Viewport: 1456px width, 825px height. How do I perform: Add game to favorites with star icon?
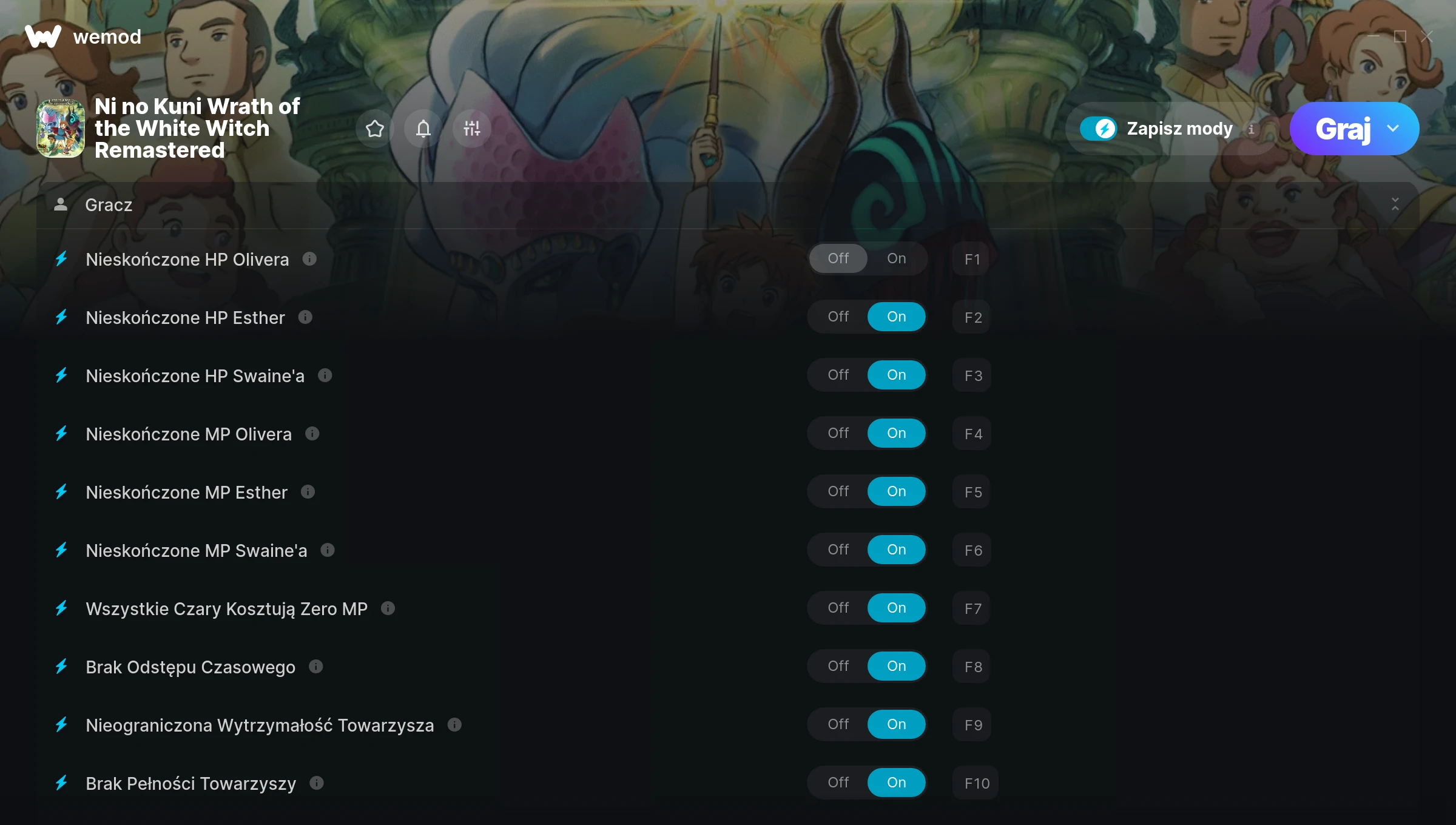coord(375,129)
